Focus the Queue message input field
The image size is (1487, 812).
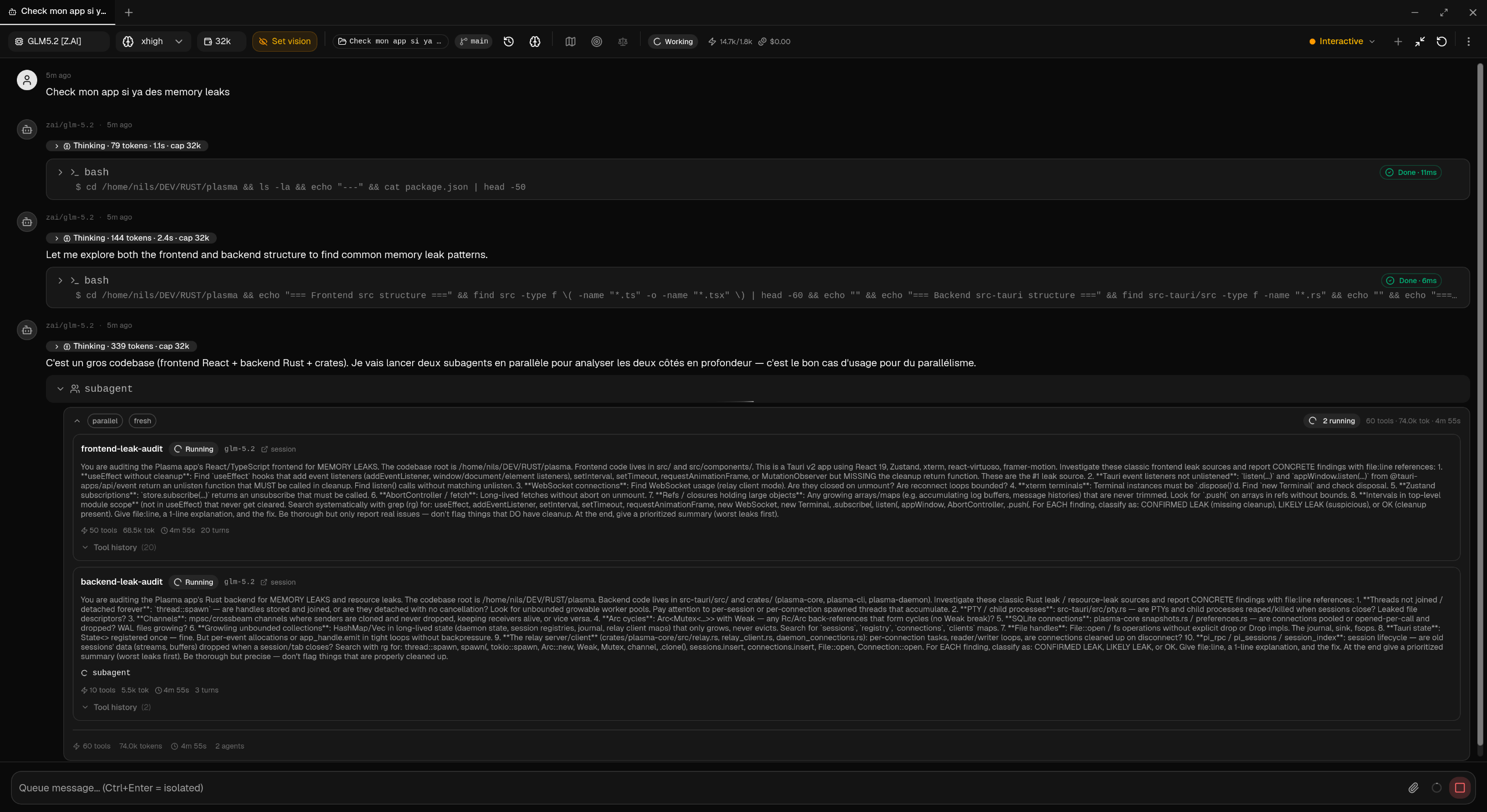coord(709,788)
